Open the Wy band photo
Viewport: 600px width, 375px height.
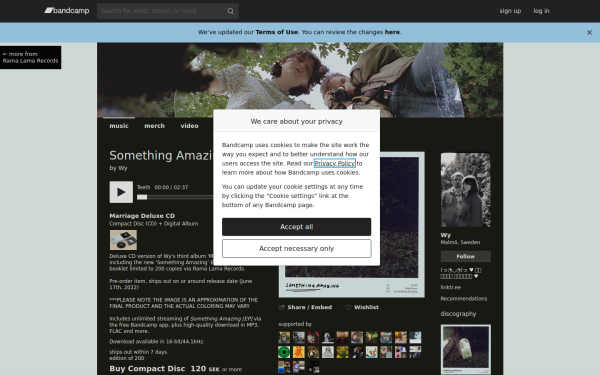[x=466, y=190]
